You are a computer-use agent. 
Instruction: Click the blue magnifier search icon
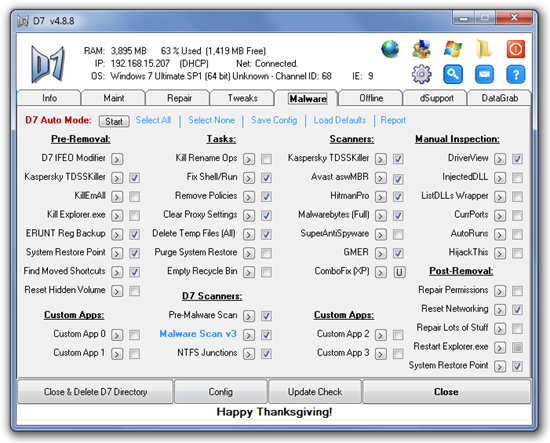coord(452,74)
